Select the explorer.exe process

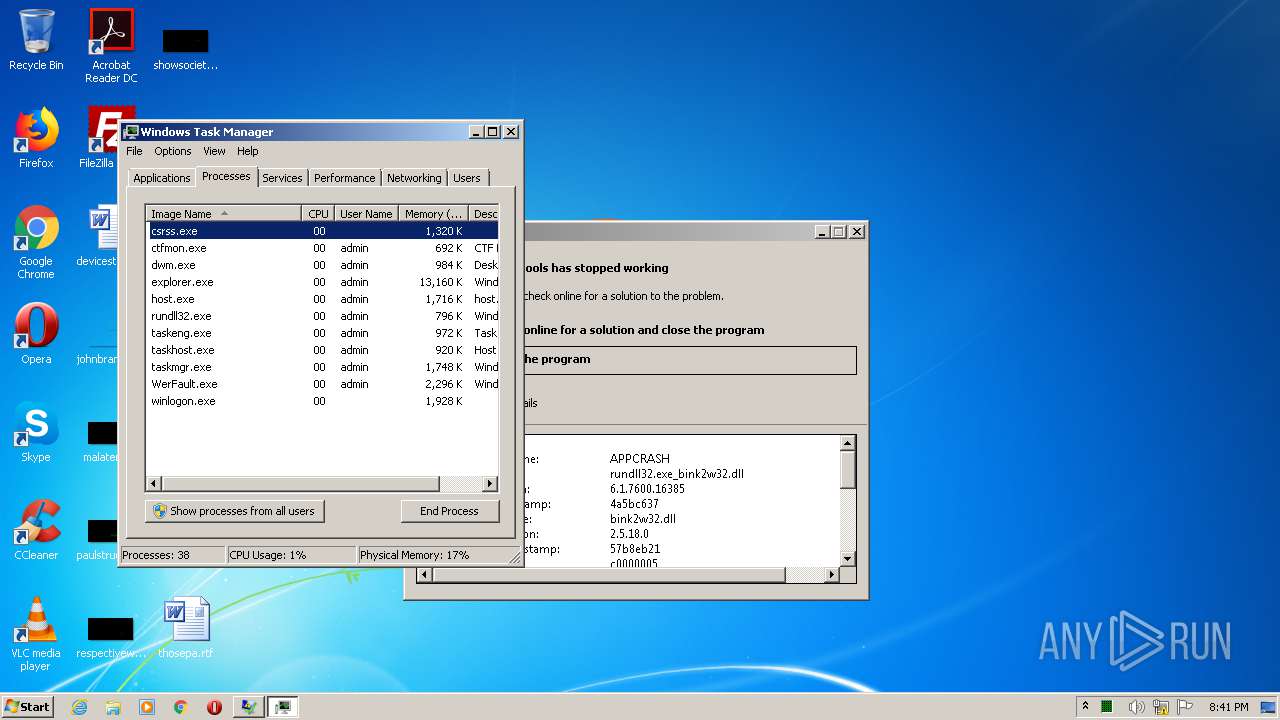322,282
